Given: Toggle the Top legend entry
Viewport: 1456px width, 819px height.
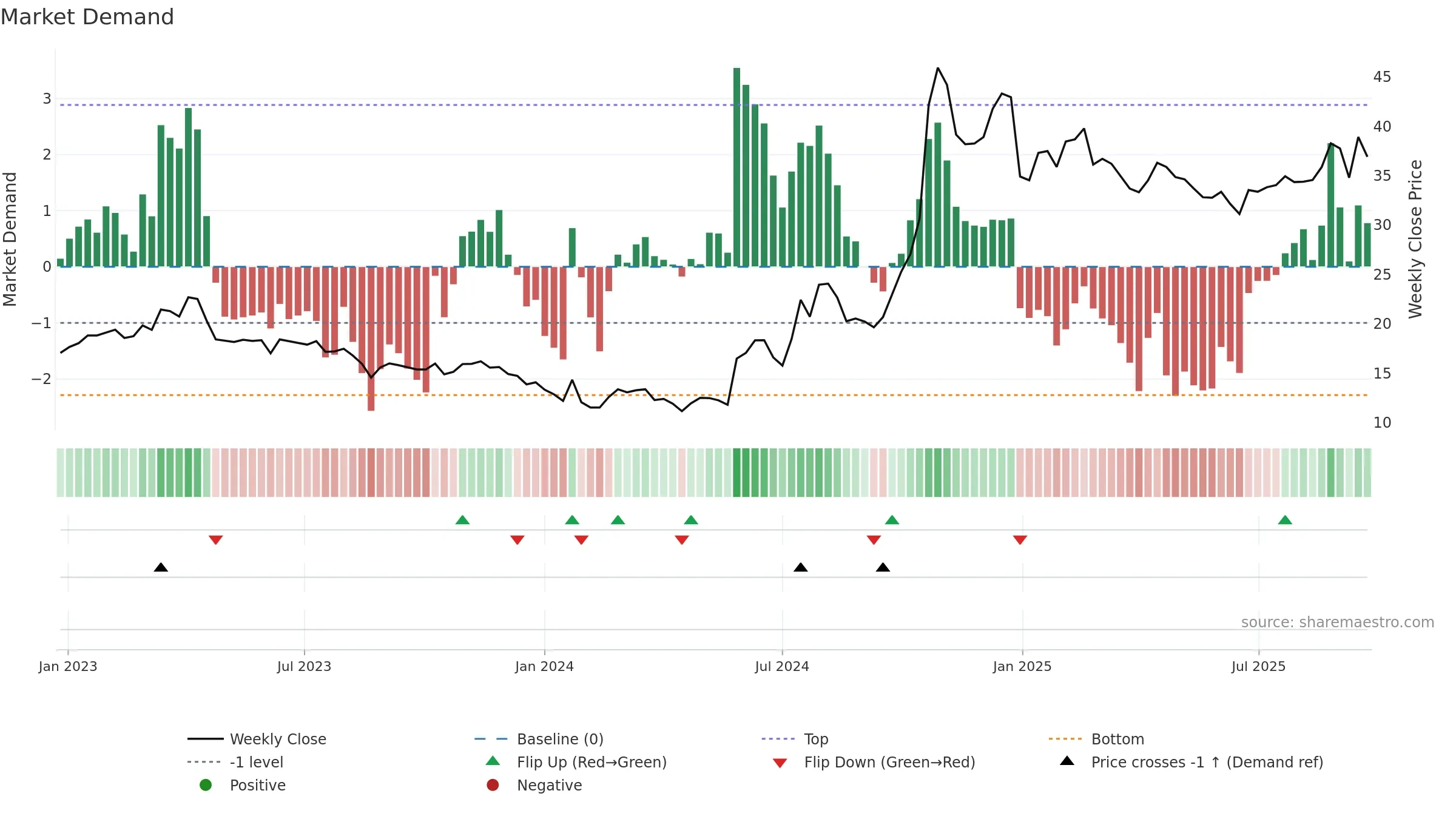Looking at the screenshot, I should (x=795, y=739).
